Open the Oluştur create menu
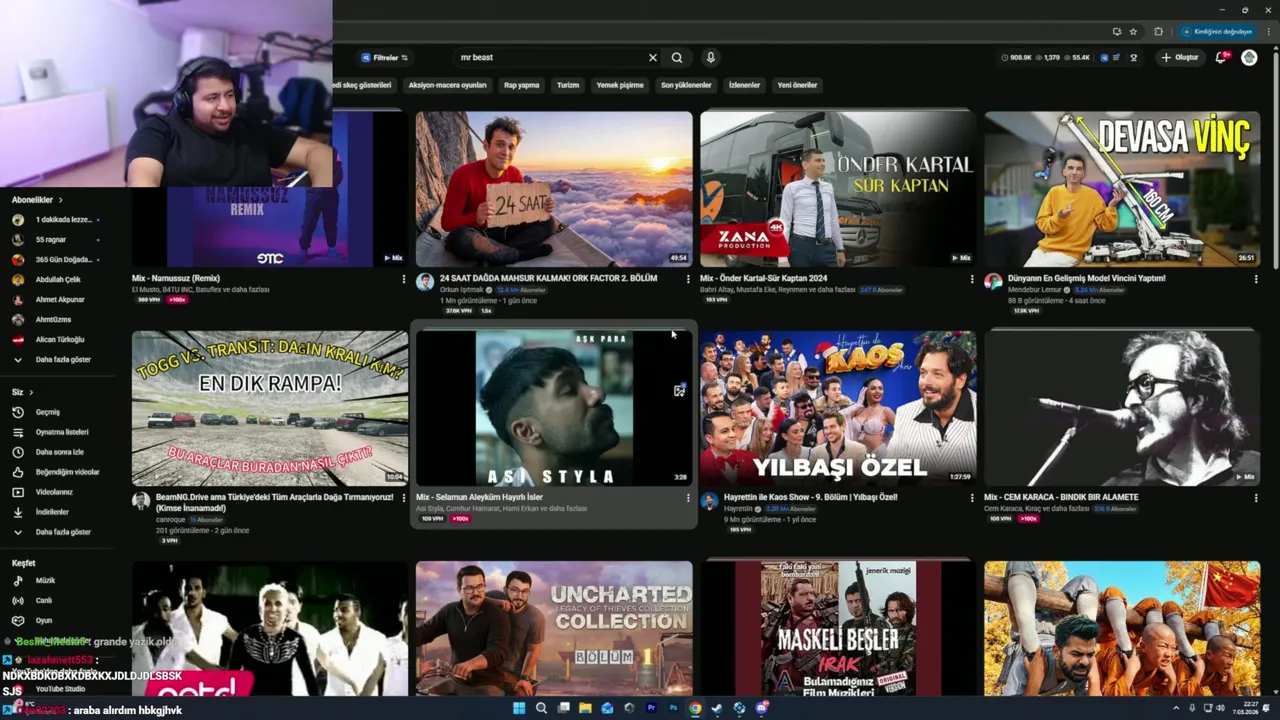1280x720 pixels. pyautogui.click(x=1180, y=58)
